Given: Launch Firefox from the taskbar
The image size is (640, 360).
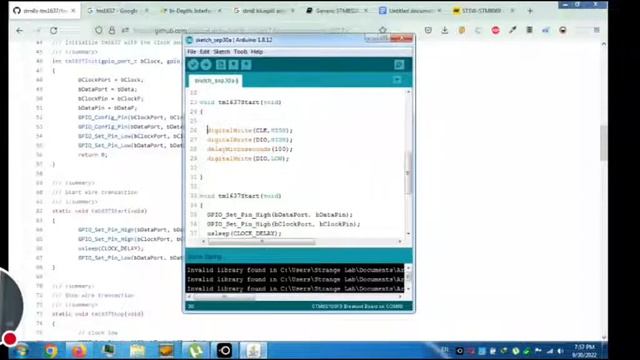Looking at the screenshot, I should (79, 351).
